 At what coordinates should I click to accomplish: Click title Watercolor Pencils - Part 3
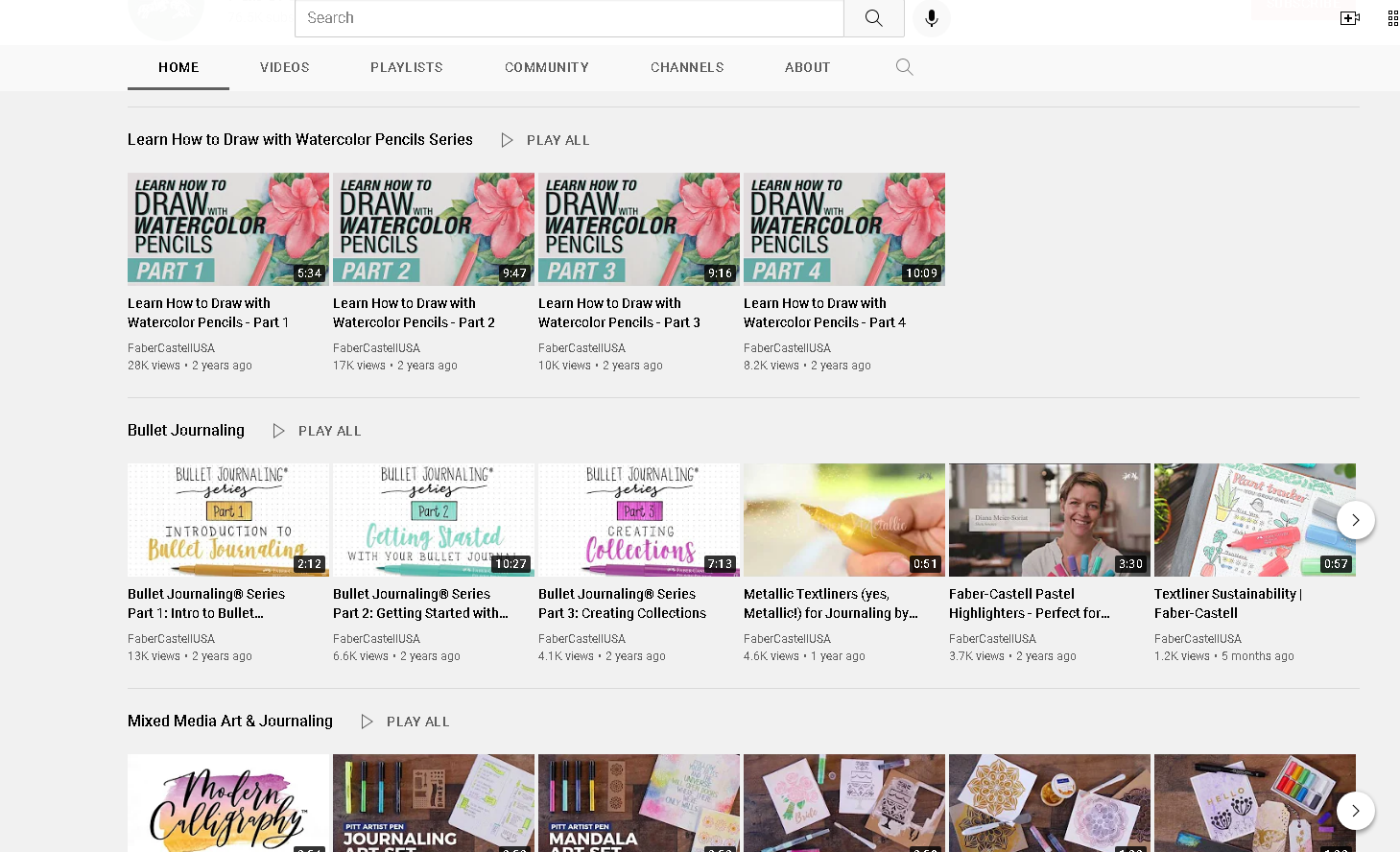(619, 313)
